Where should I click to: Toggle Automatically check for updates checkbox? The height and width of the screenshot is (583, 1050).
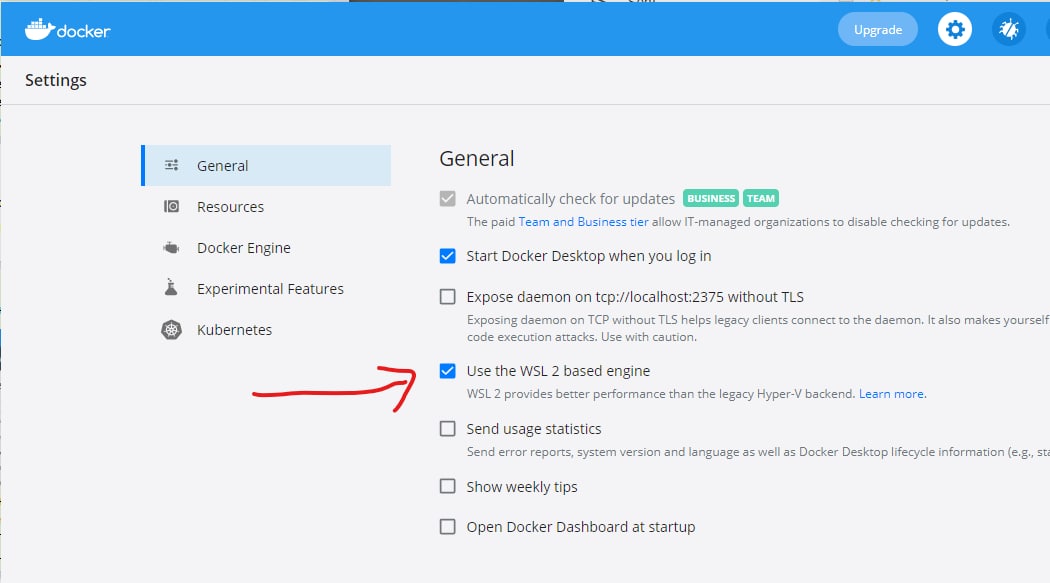point(447,199)
